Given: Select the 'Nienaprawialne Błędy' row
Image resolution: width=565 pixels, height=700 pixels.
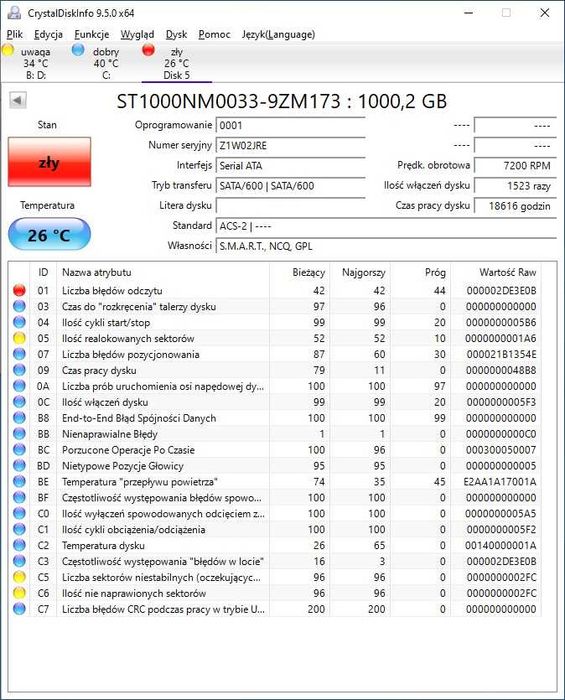Looking at the screenshot, I should [x=276, y=434].
